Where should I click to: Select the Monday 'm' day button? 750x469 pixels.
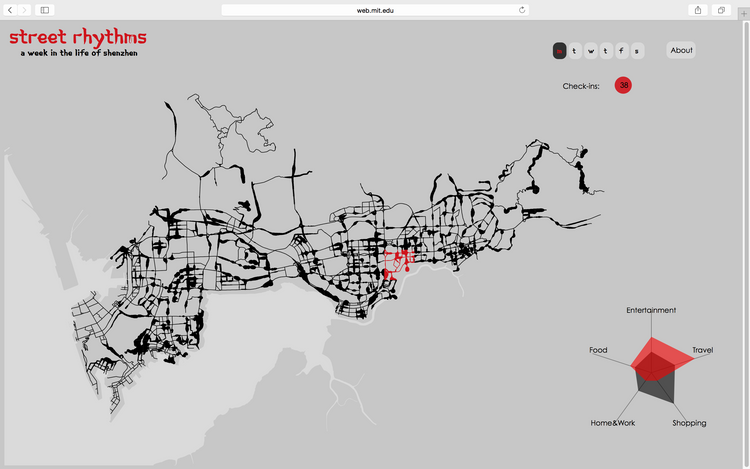click(559, 51)
